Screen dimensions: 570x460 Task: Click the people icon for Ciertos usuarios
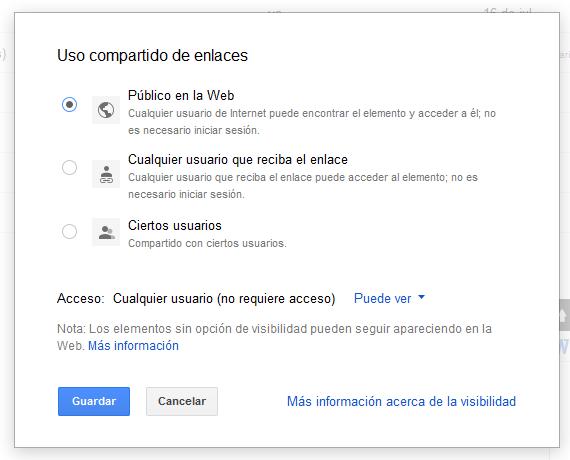106,232
